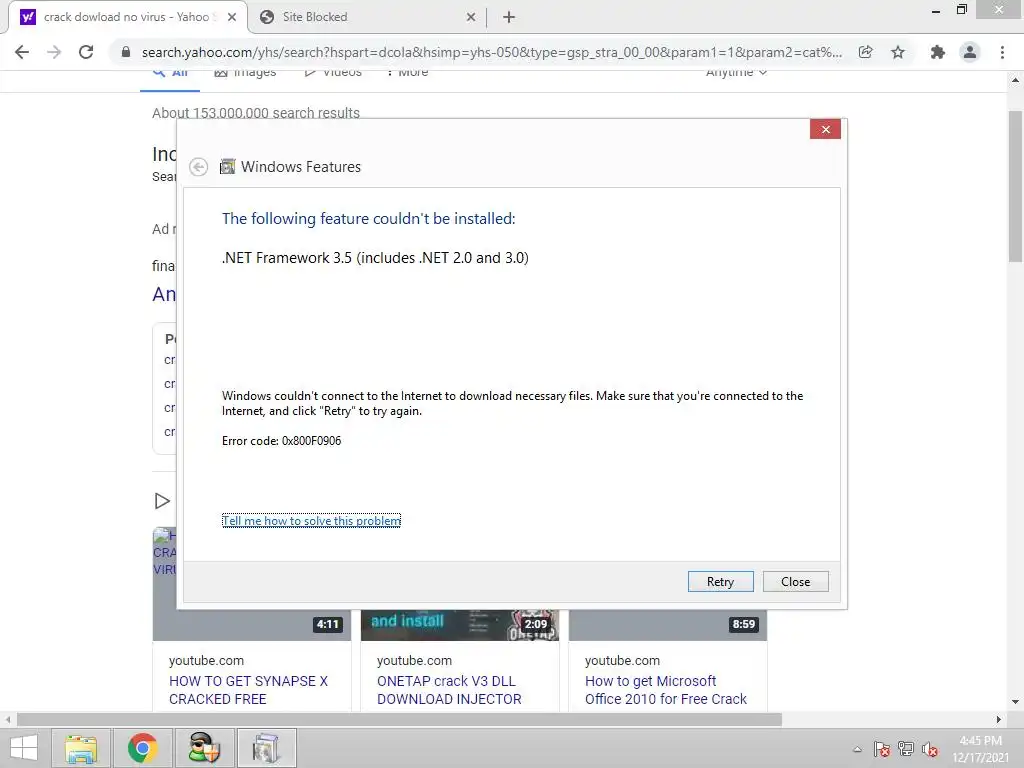This screenshot has width=1024, height=768.
Task: Open Chrome extensions puzzle icon
Action: coord(938,52)
